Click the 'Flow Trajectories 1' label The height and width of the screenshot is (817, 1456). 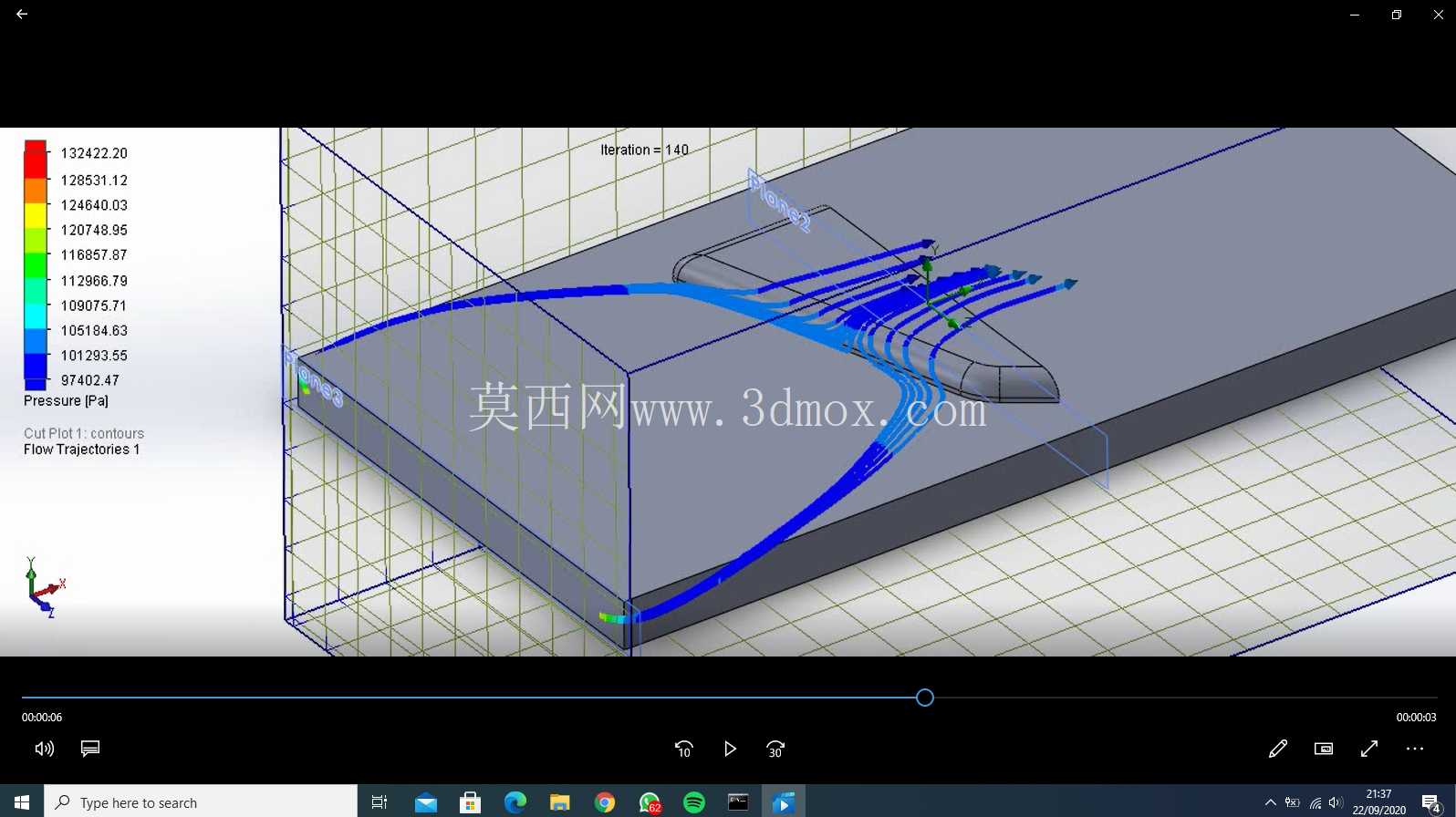(82, 450)
